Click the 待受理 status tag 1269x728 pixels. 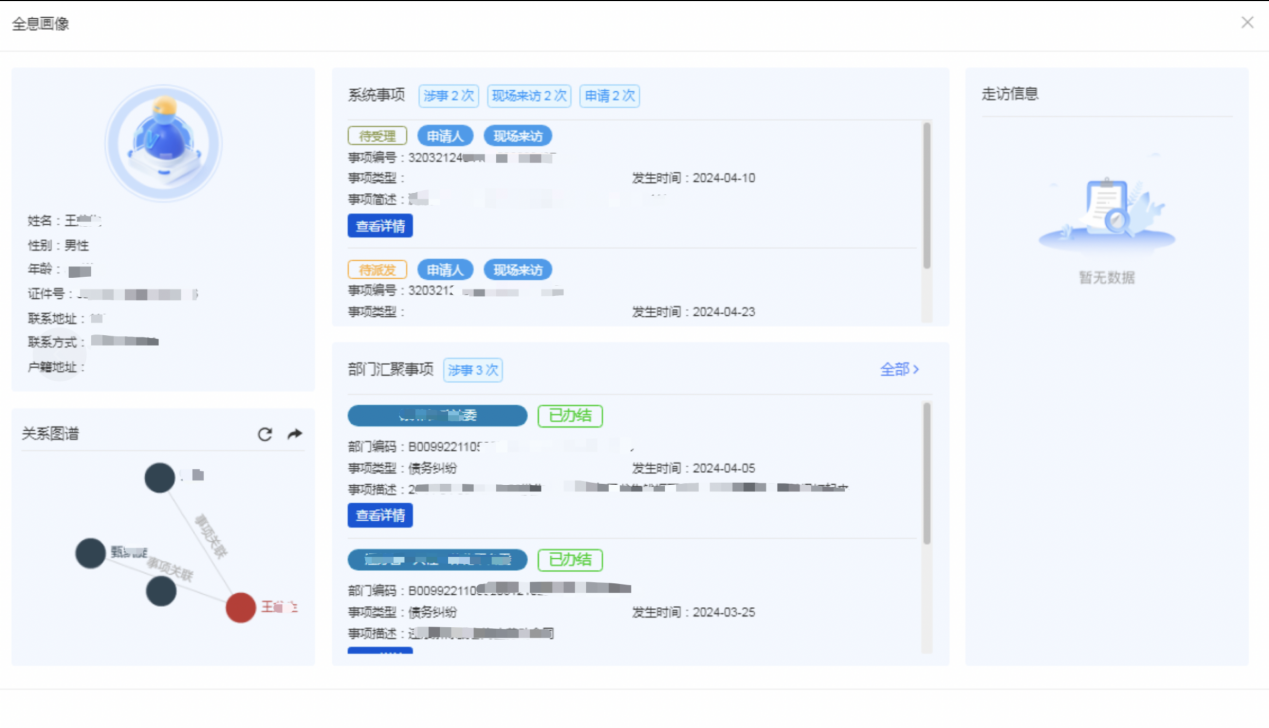click(377, 136)
